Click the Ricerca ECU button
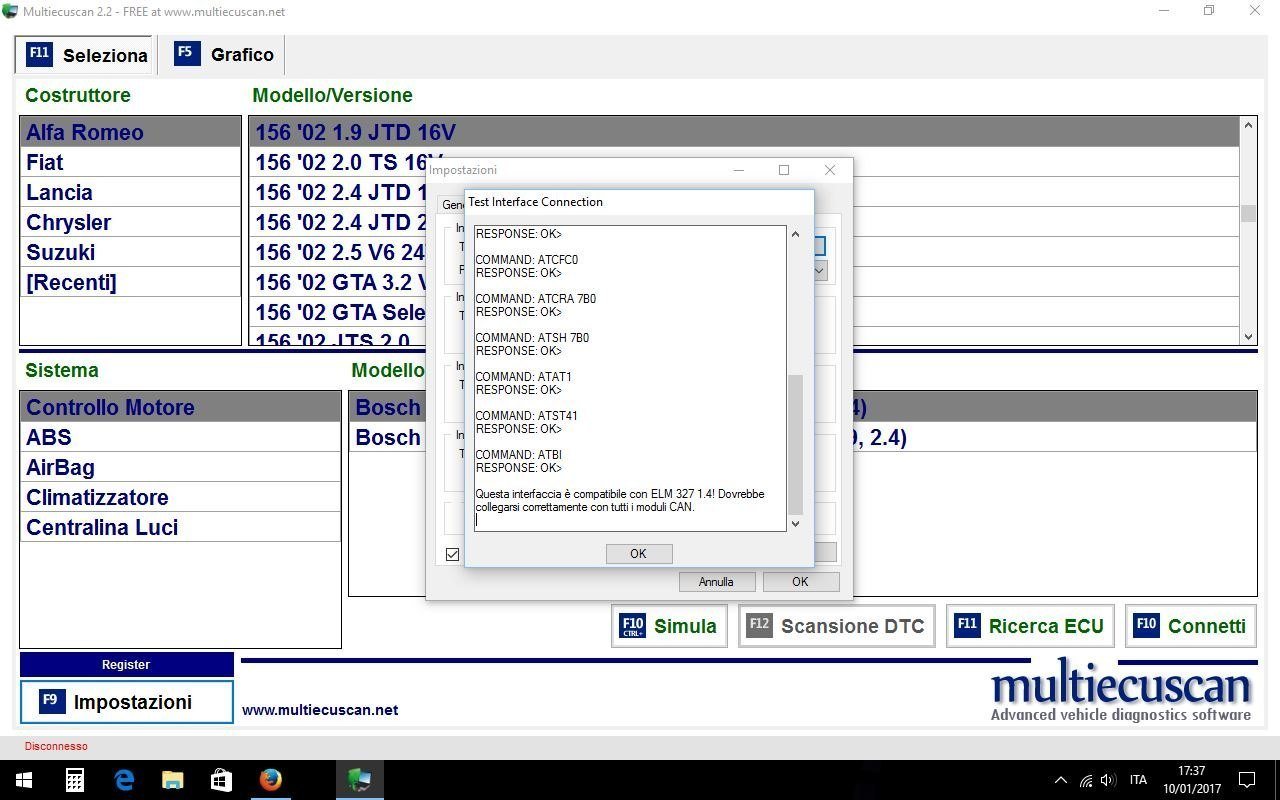The height and width of the screenshot is (800, 1280). pos(1031,626)
